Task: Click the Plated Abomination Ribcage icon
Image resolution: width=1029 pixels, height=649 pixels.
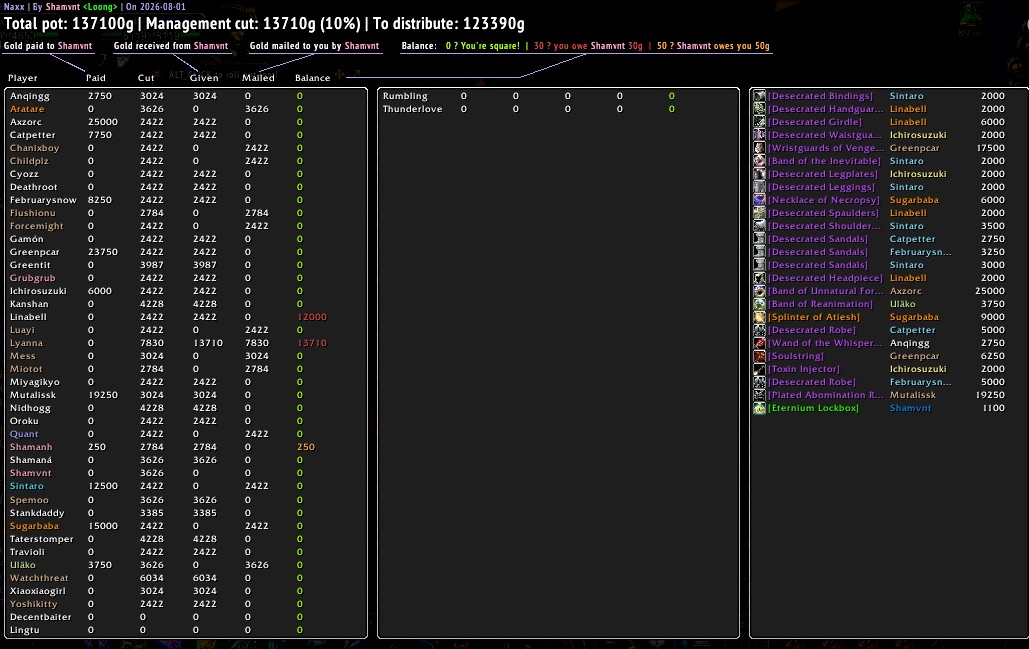Action: pos(759,395)
